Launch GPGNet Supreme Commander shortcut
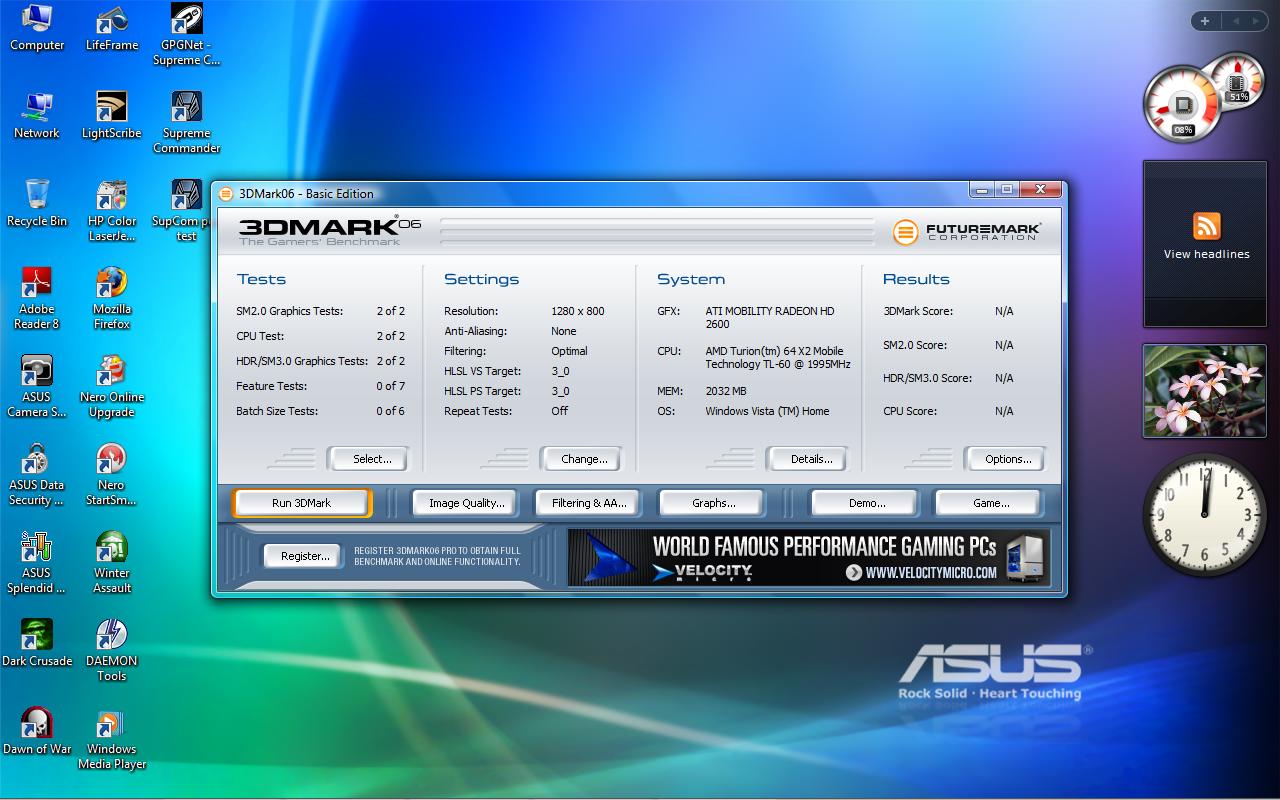Image resolution: width=1280 pixels, height=800 pixels. coord(186,34)
